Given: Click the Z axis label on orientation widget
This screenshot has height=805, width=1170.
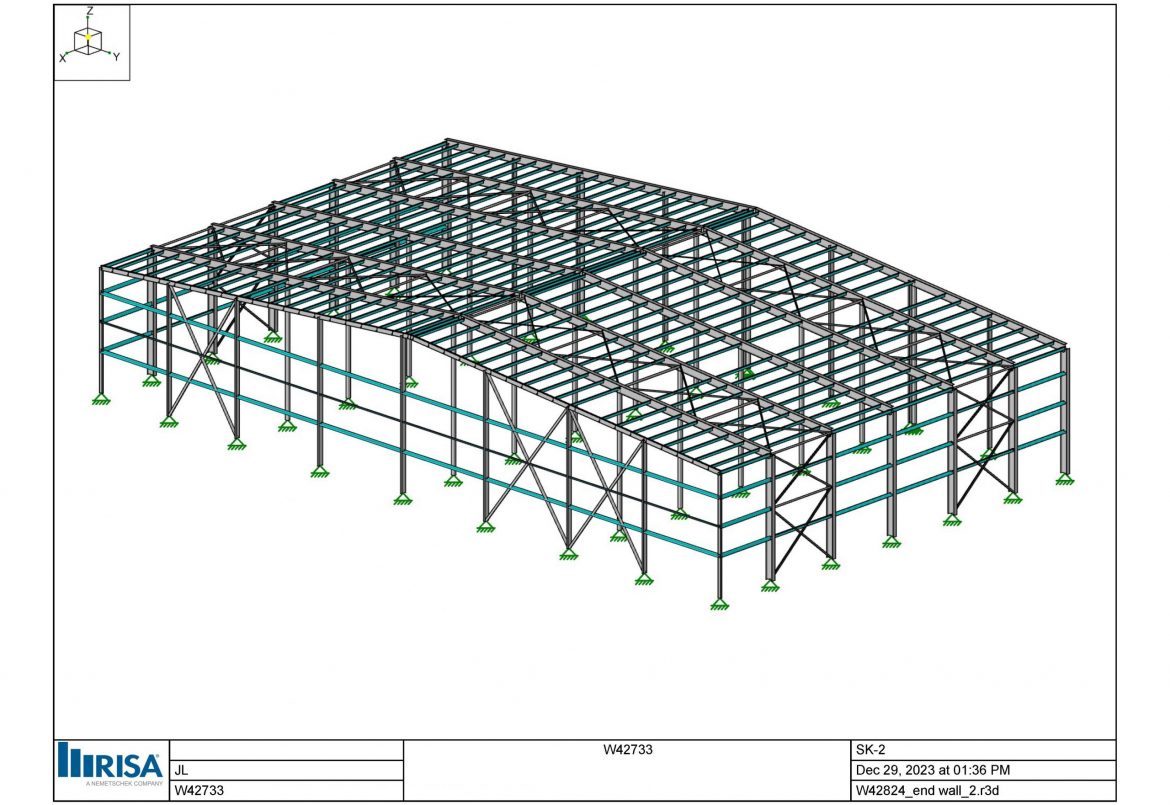Looking at the screenshot, I should pyautogui.click(x=90, y=11).
